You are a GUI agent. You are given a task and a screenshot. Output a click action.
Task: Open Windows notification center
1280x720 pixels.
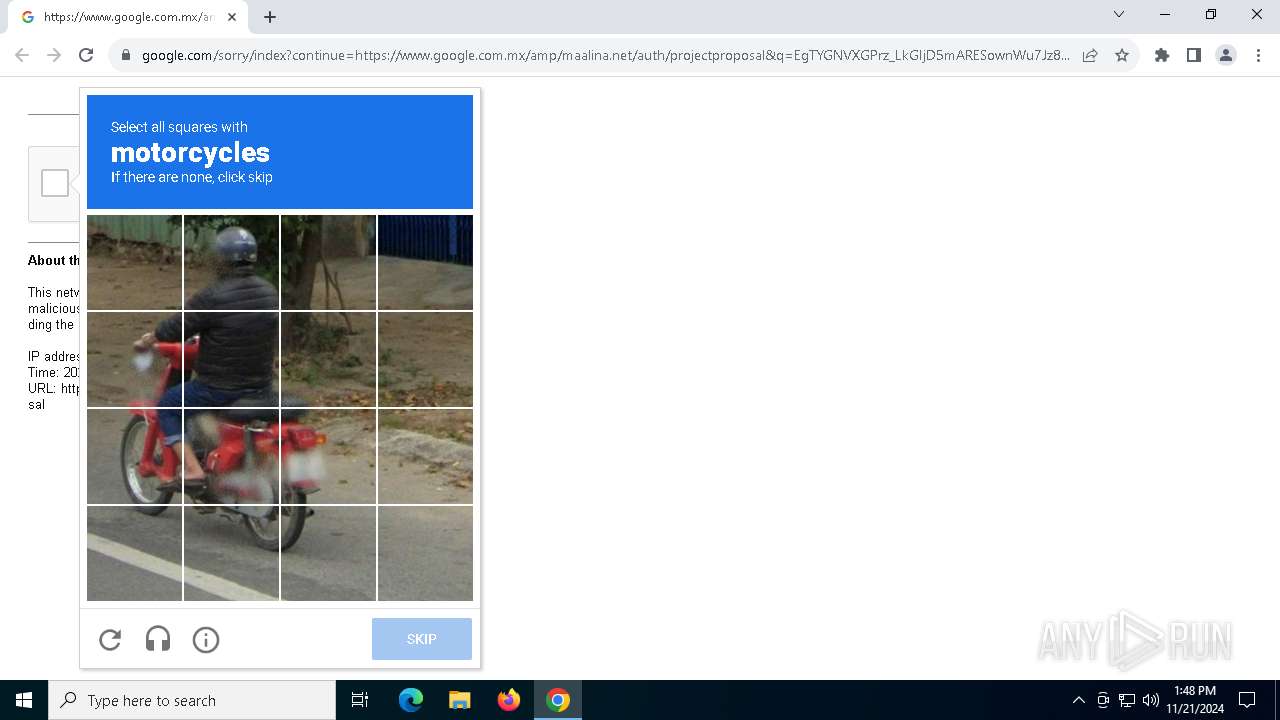tap(1247, 700)
